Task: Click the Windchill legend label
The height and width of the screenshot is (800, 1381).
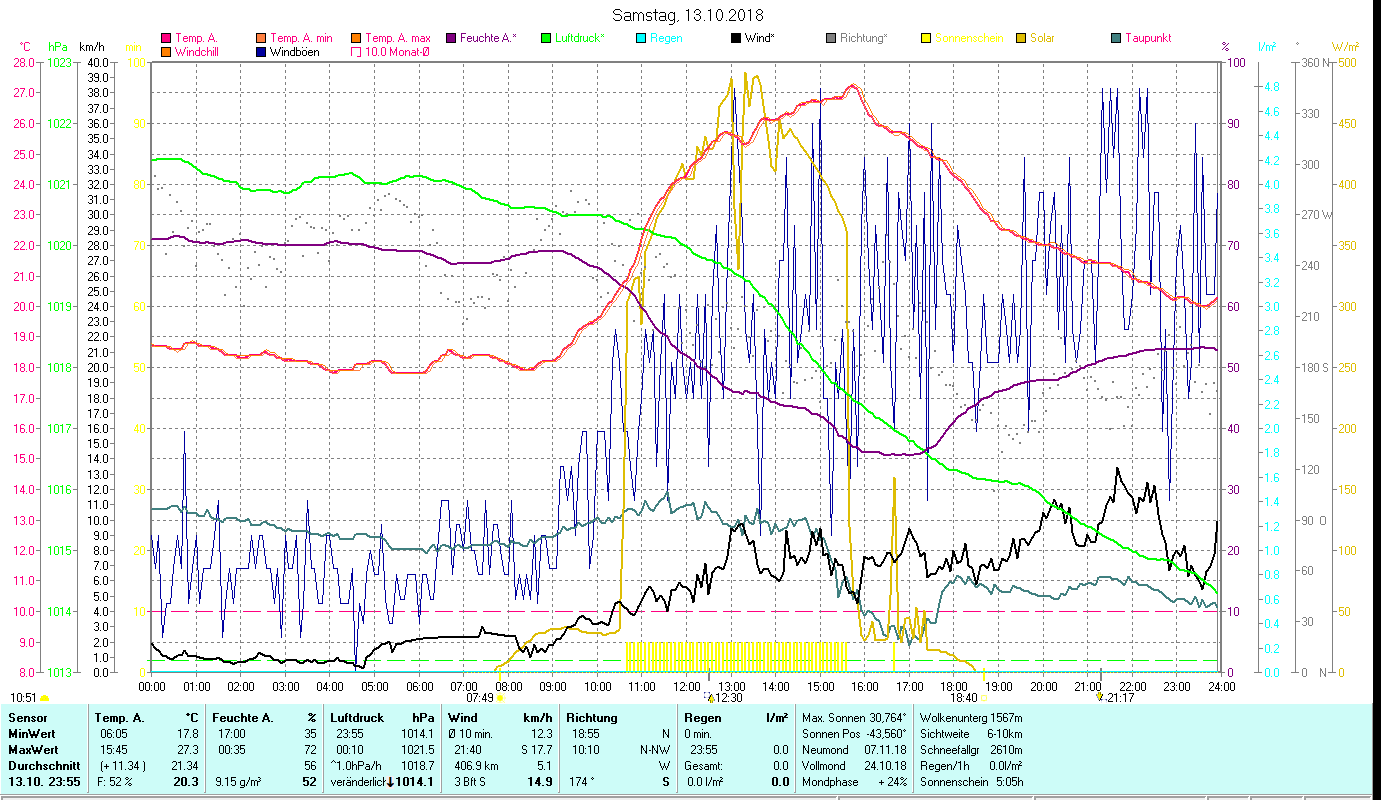Action: tap(197, 52)
